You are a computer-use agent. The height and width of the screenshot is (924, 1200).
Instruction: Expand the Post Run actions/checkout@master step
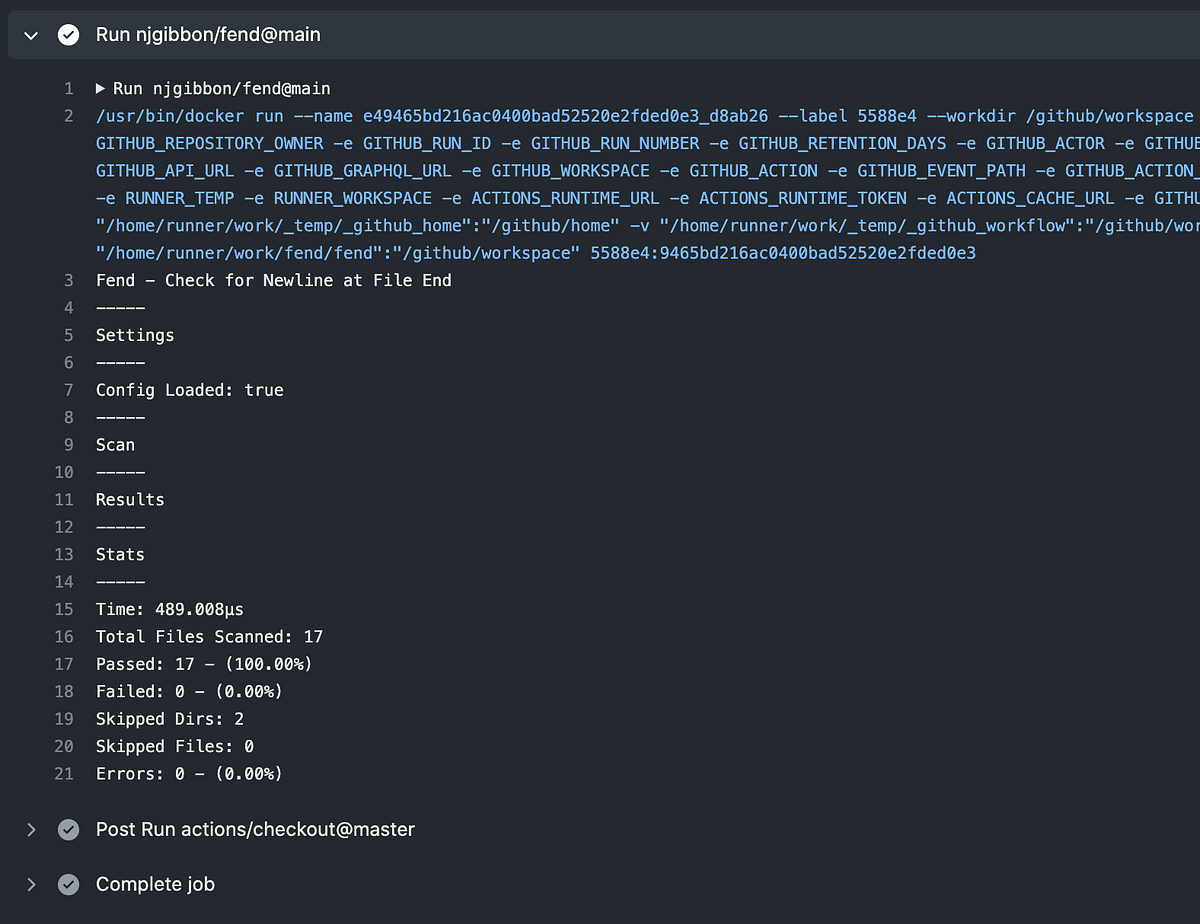[29, 829]
